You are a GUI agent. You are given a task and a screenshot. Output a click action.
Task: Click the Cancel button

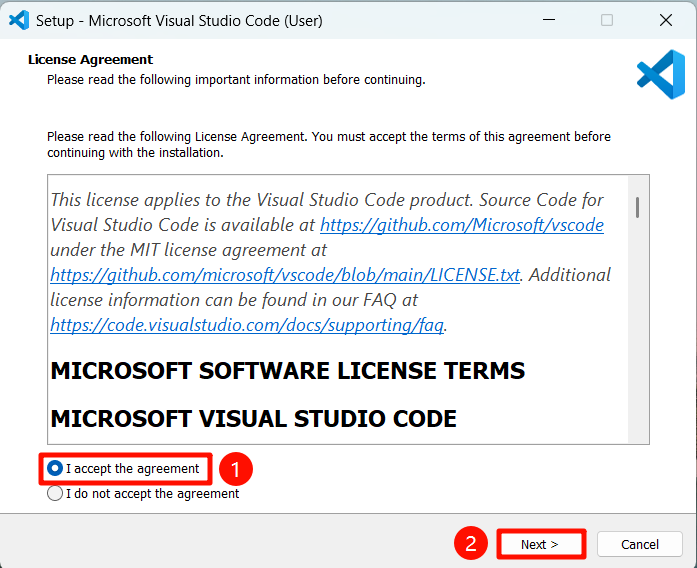coord(640,544)
